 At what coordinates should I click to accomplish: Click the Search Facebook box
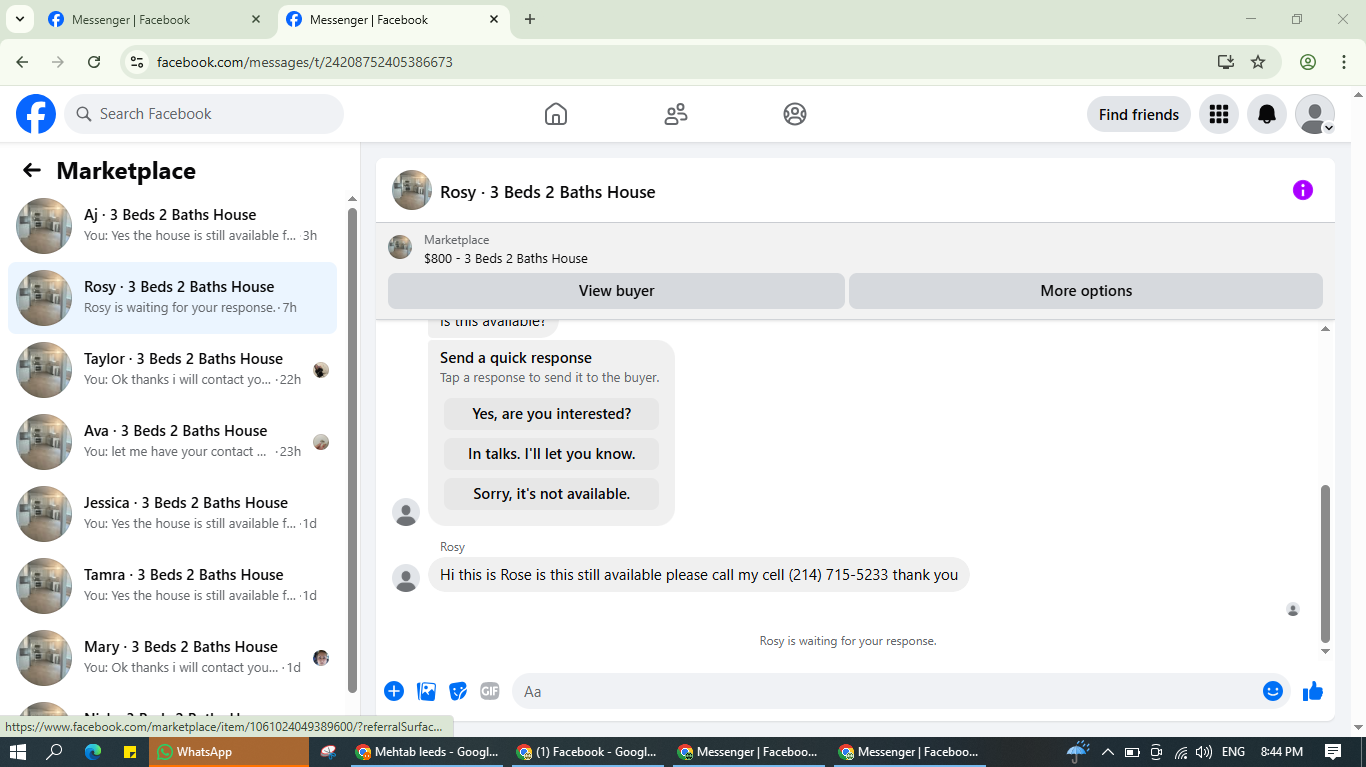204,114
